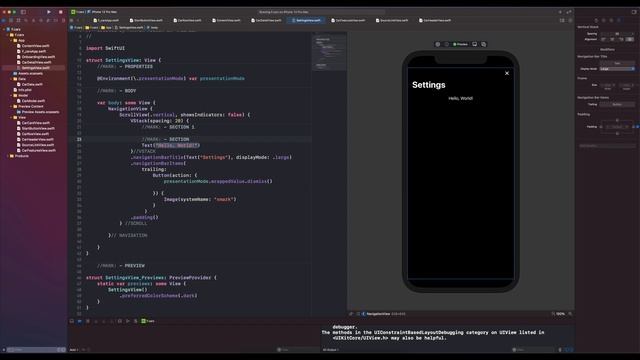Switch to the CarRowView.swift tab

coord(187,20)
